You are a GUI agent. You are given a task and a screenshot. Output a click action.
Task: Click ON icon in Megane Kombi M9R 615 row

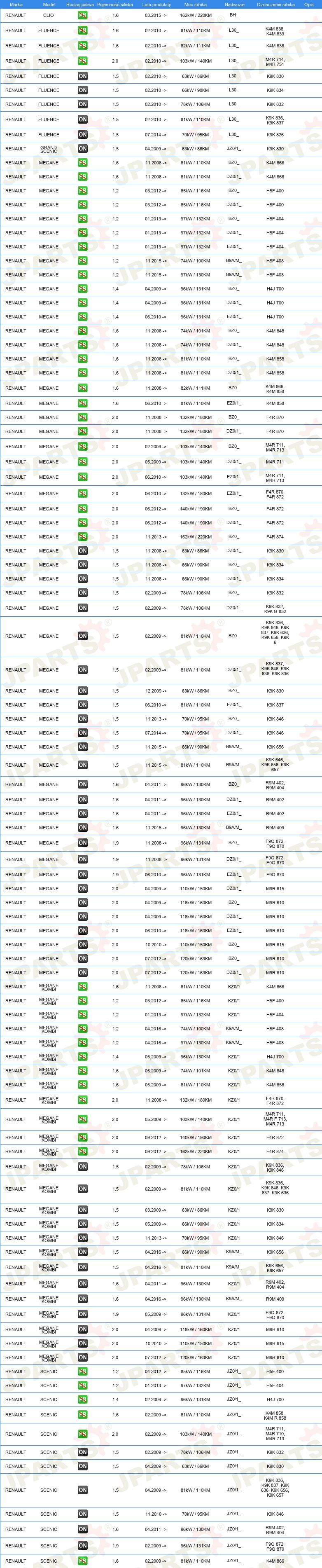[x=82, y=1343]
